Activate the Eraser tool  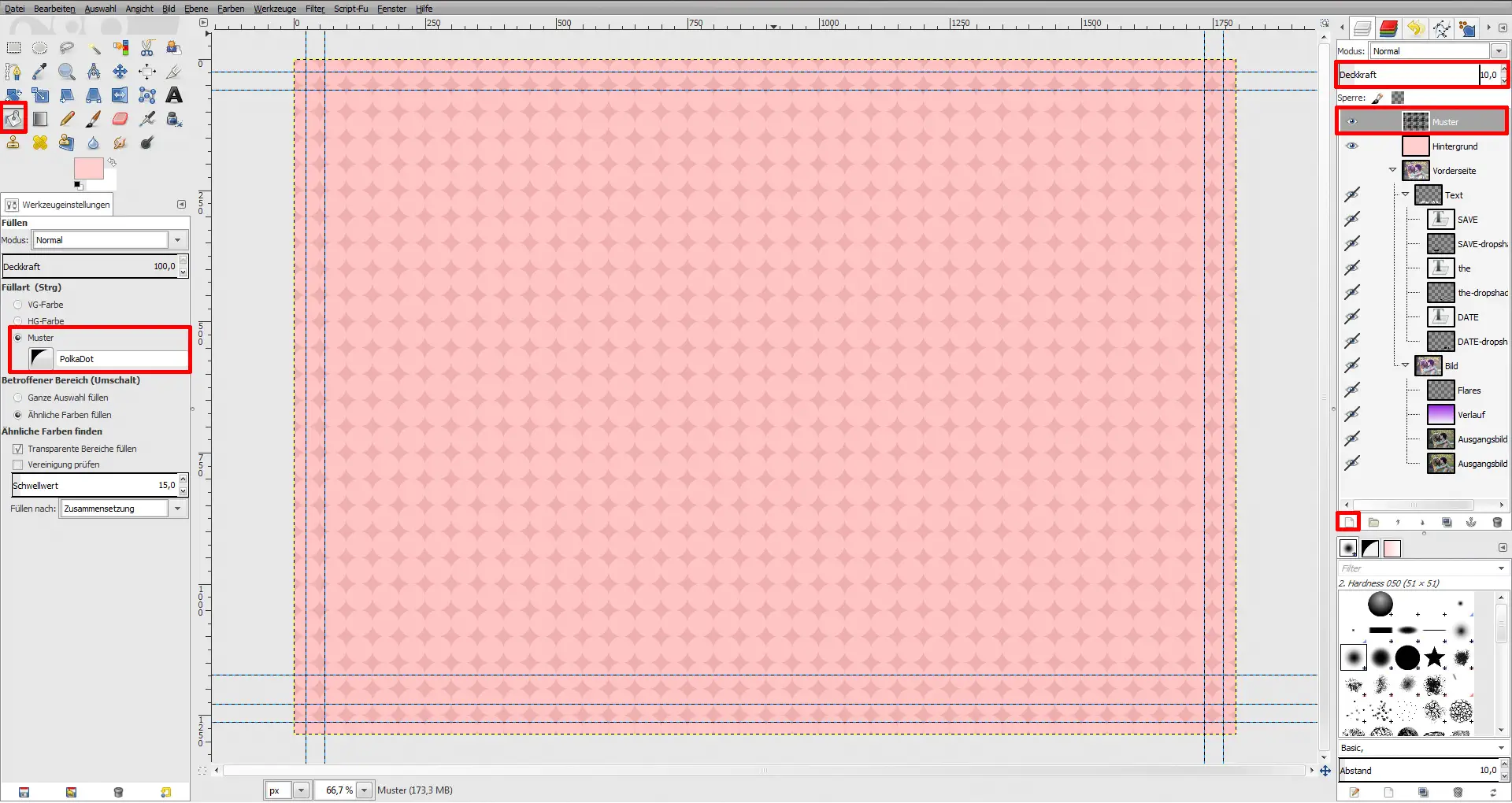coord(120,119)
